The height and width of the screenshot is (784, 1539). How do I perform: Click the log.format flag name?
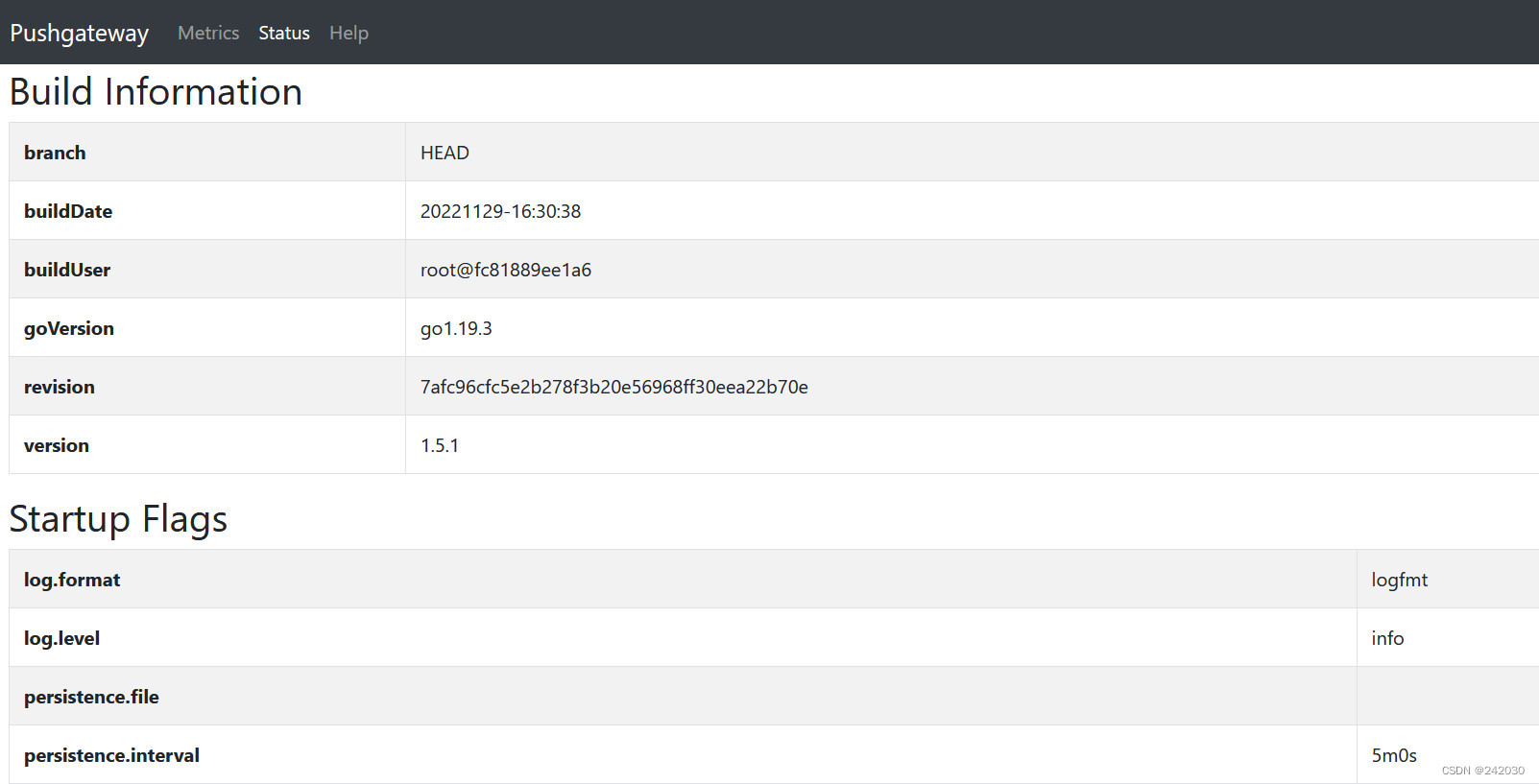coord(72,580)
